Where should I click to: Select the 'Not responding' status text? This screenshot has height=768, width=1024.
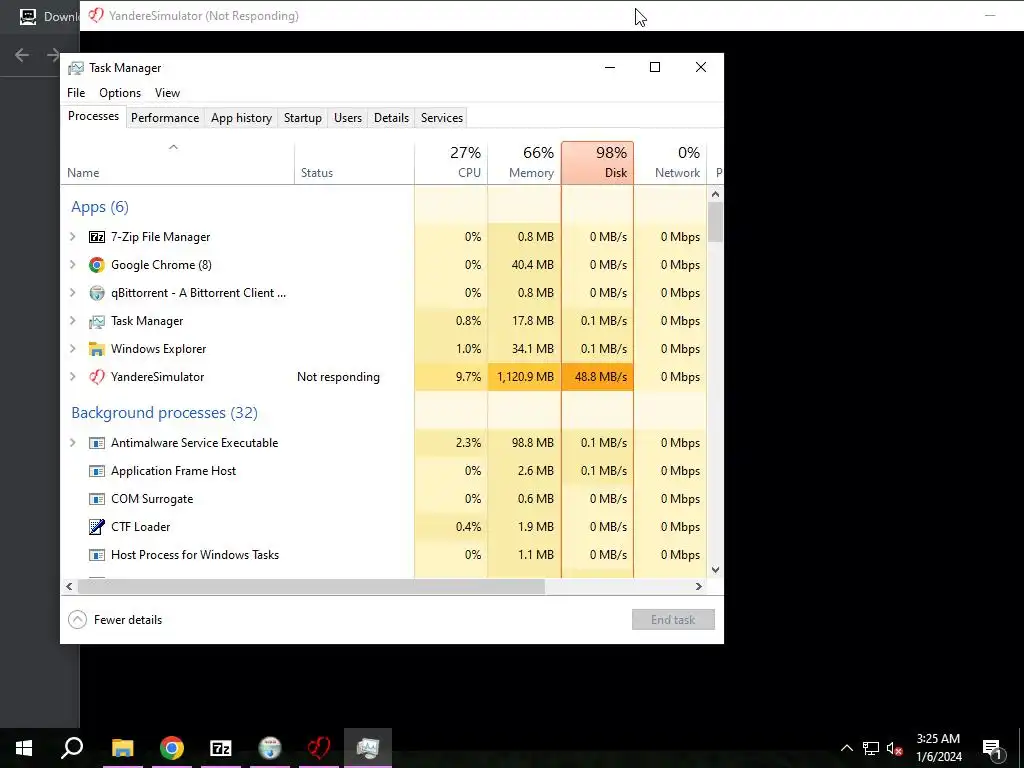coord(338,377)
